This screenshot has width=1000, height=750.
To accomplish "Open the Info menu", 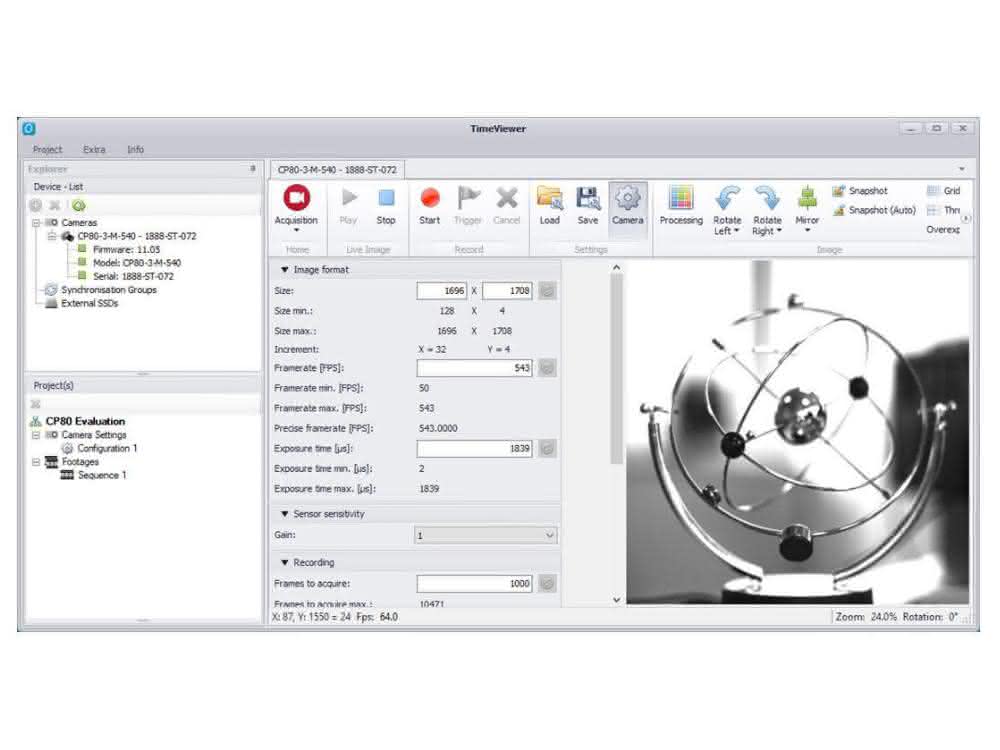I will click(135, 149).
